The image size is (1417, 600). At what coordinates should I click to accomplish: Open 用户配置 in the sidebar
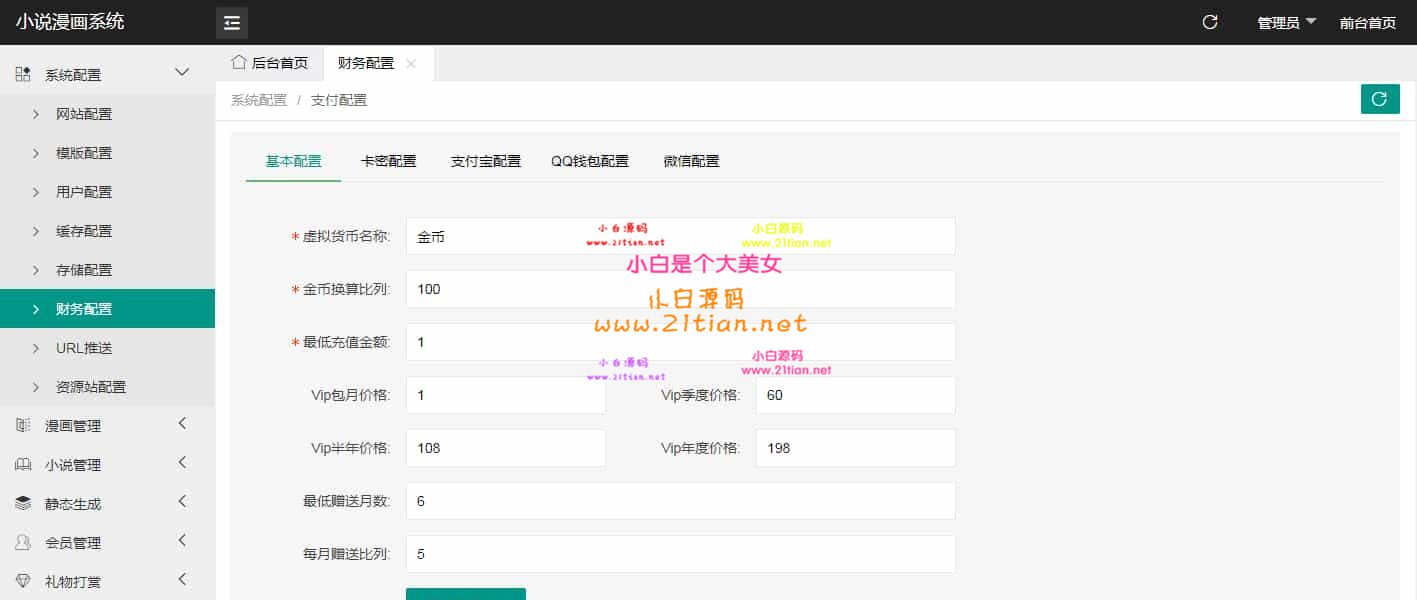click(107, 192)
